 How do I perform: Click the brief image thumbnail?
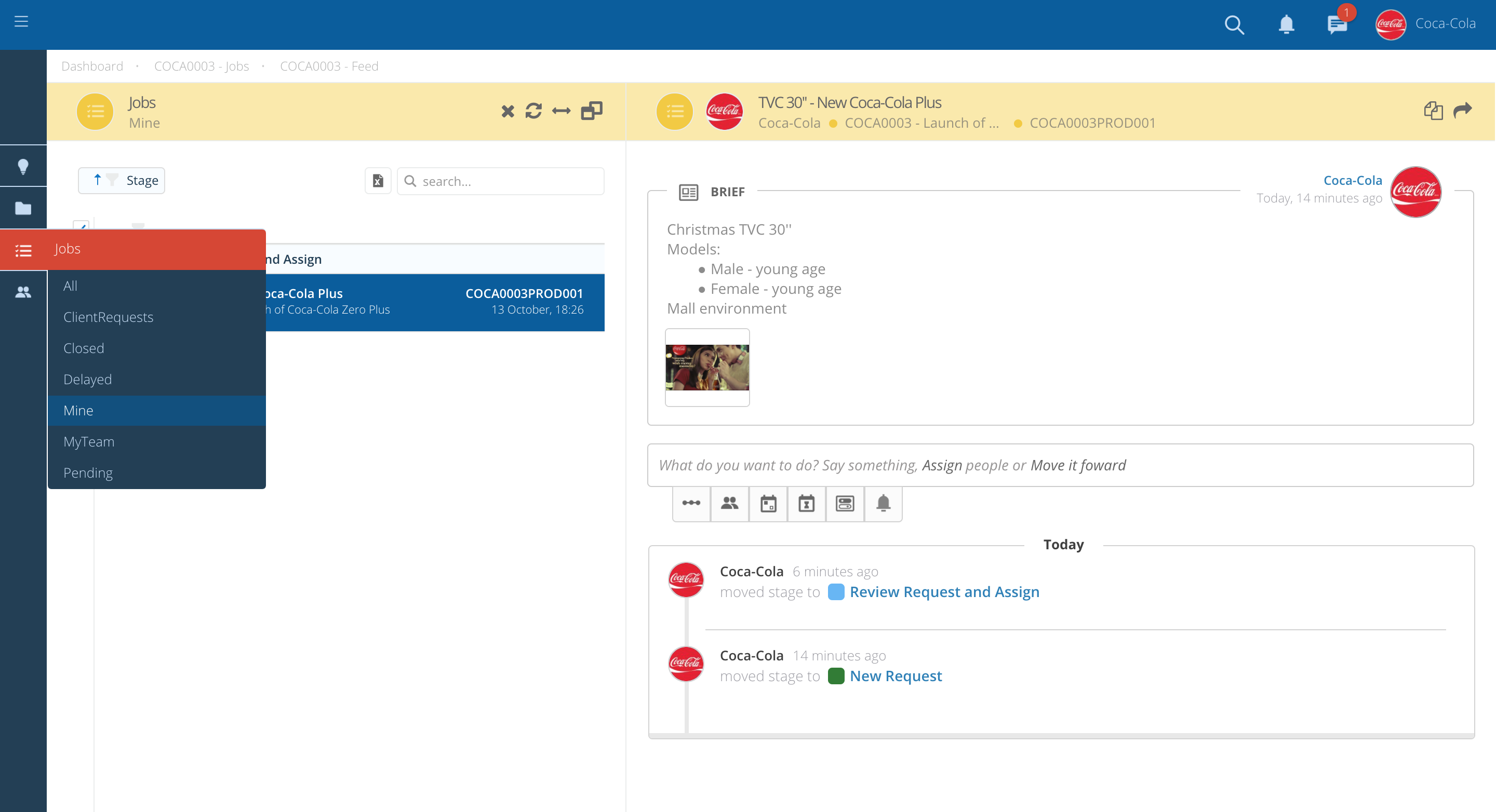[x=707, y=368]
